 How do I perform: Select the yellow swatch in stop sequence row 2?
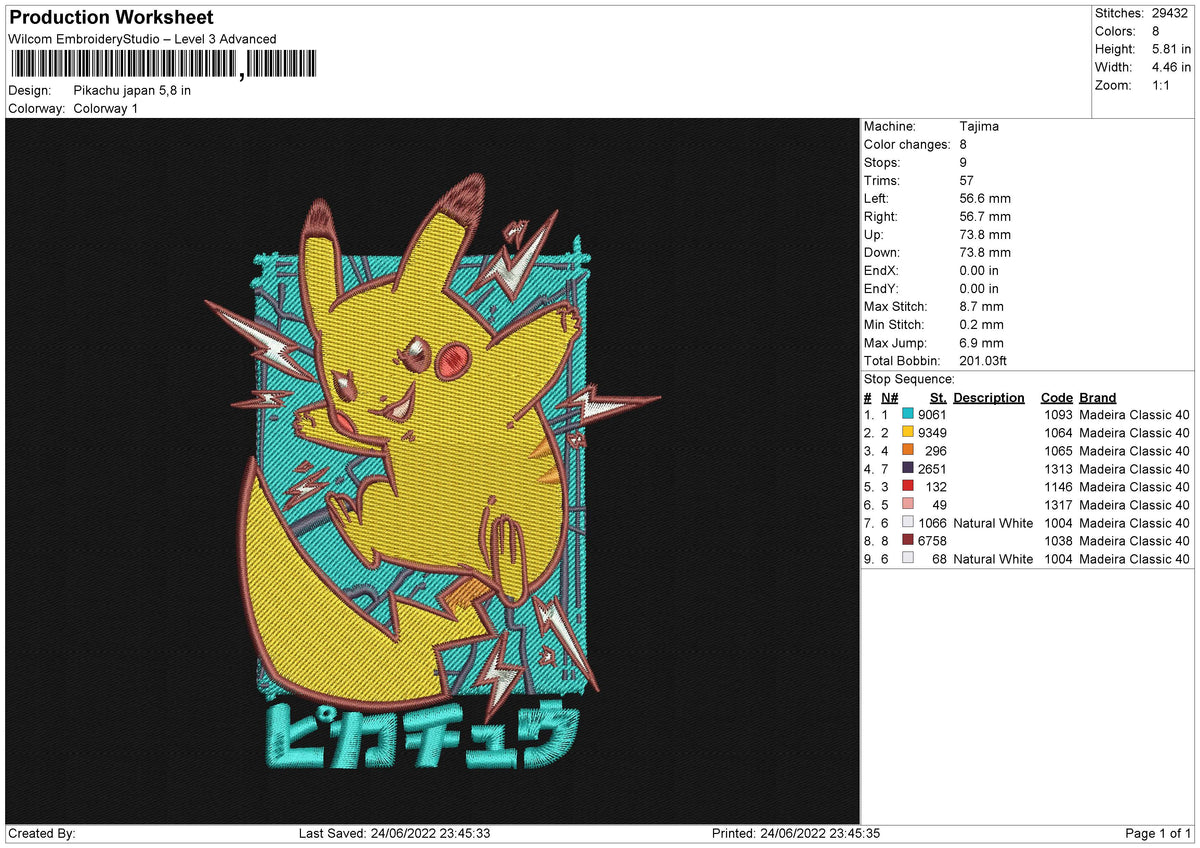(910, 432)
